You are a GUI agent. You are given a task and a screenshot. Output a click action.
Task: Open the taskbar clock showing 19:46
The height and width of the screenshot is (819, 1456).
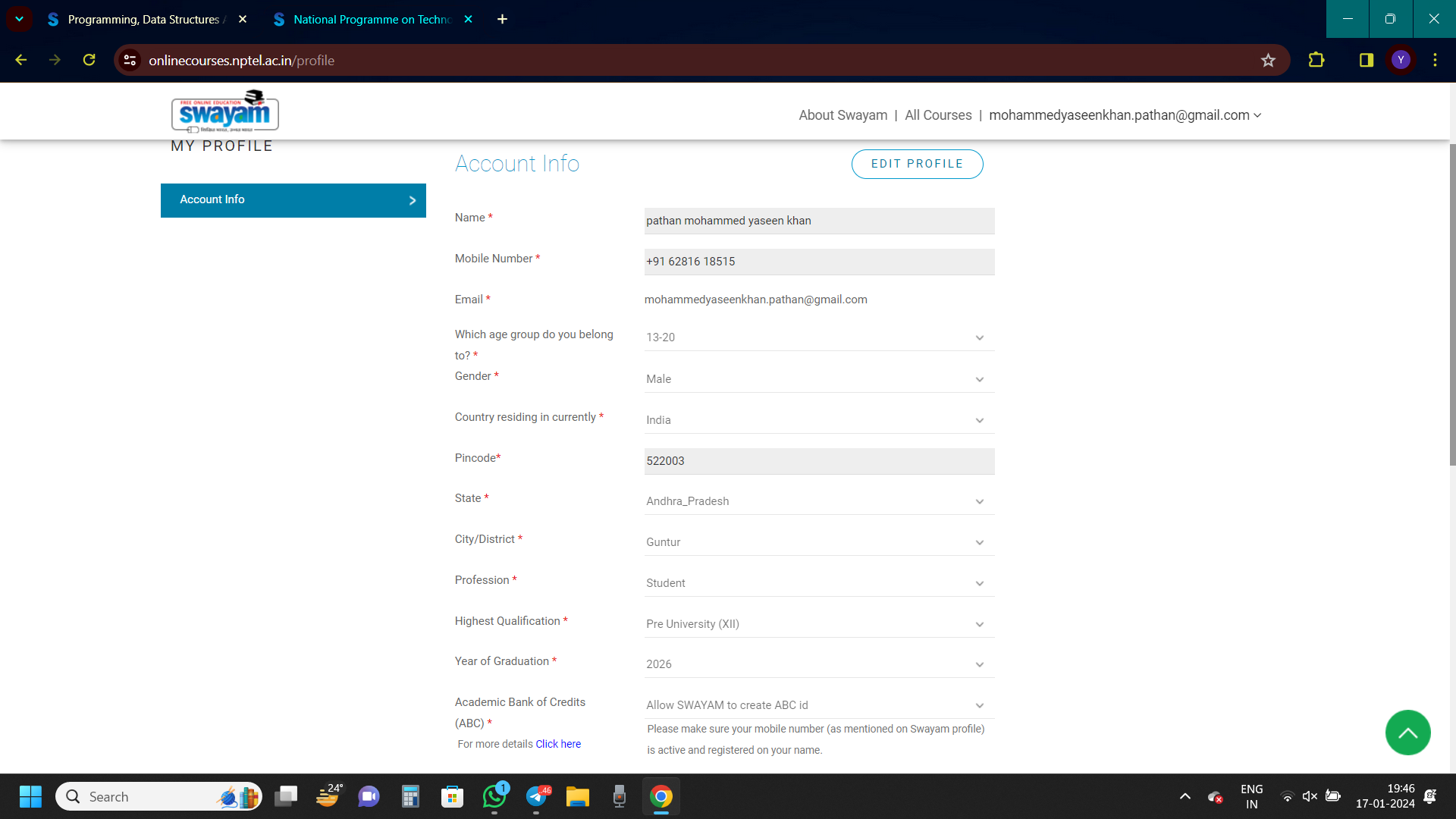(x=1385, y=796)
